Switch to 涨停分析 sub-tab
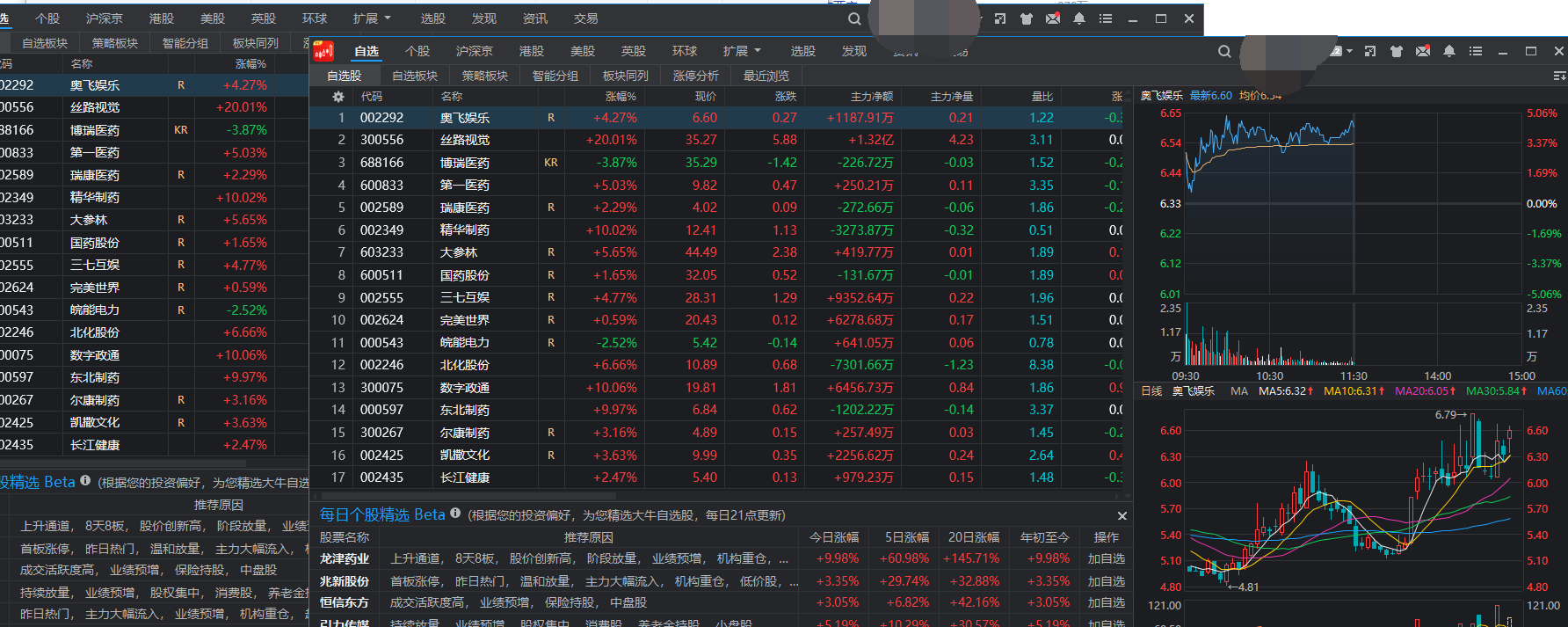 (696, 76)
